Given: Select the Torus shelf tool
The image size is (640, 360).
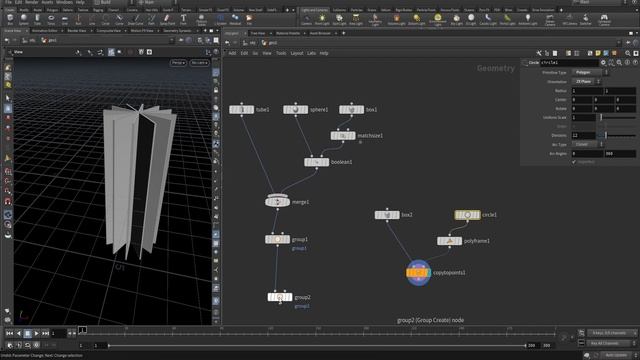Looking at the screenshot, I should click(x=51, y=19).
